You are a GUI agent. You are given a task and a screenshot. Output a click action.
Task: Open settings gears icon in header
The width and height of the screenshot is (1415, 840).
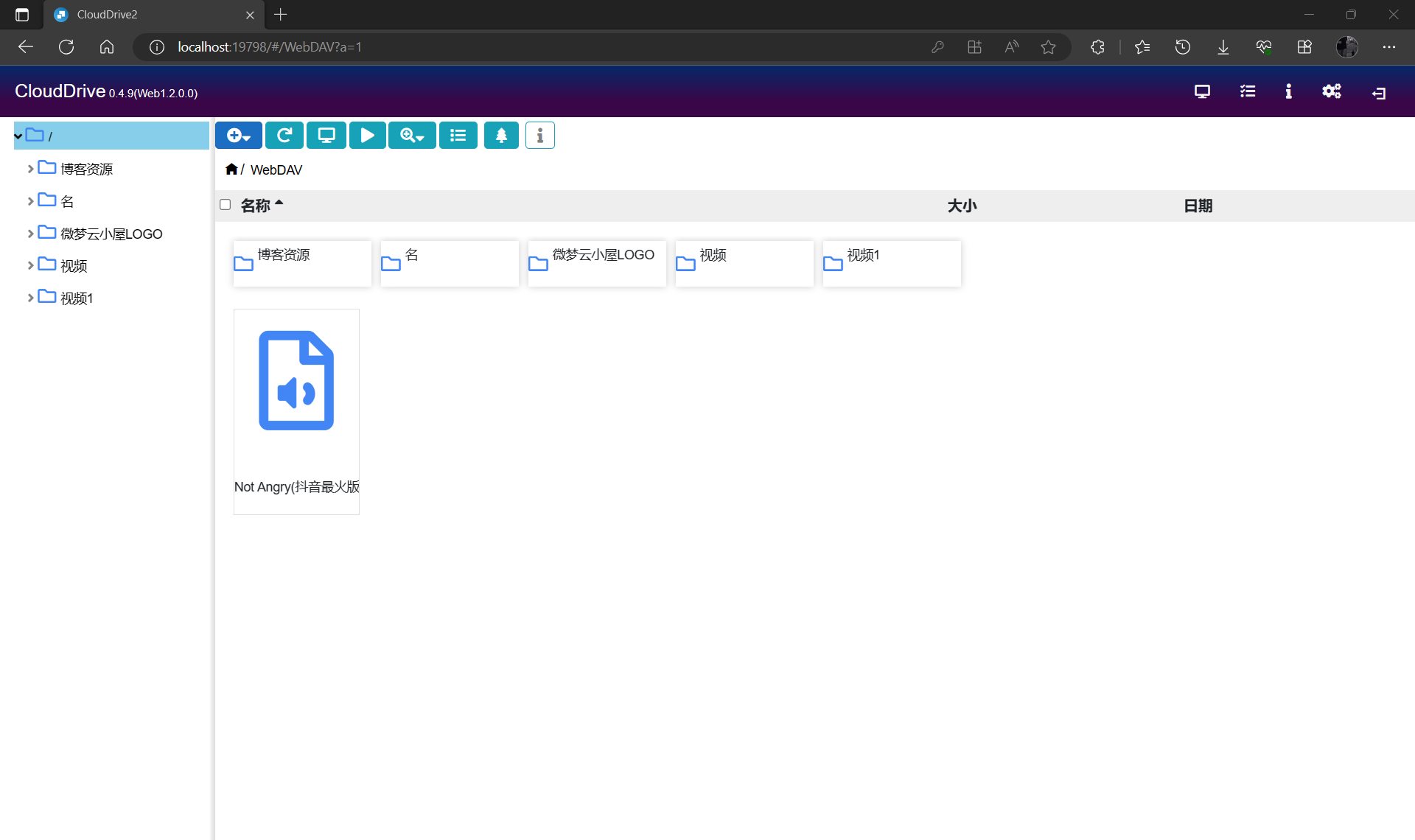click(x=1332, y=91)
